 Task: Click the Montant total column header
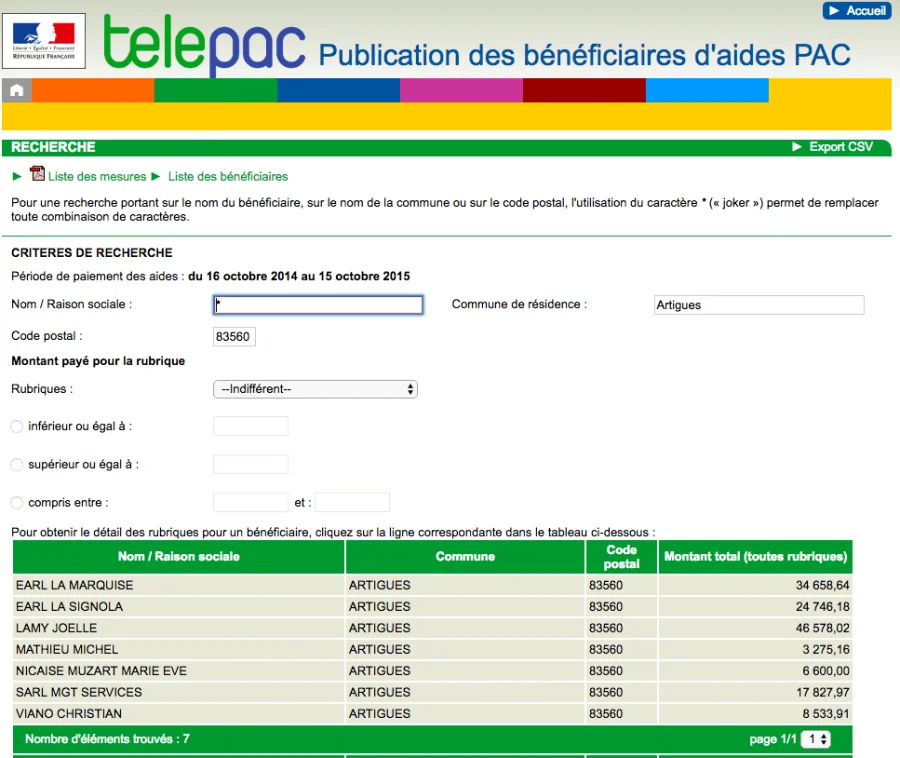[x=755, y=557]
